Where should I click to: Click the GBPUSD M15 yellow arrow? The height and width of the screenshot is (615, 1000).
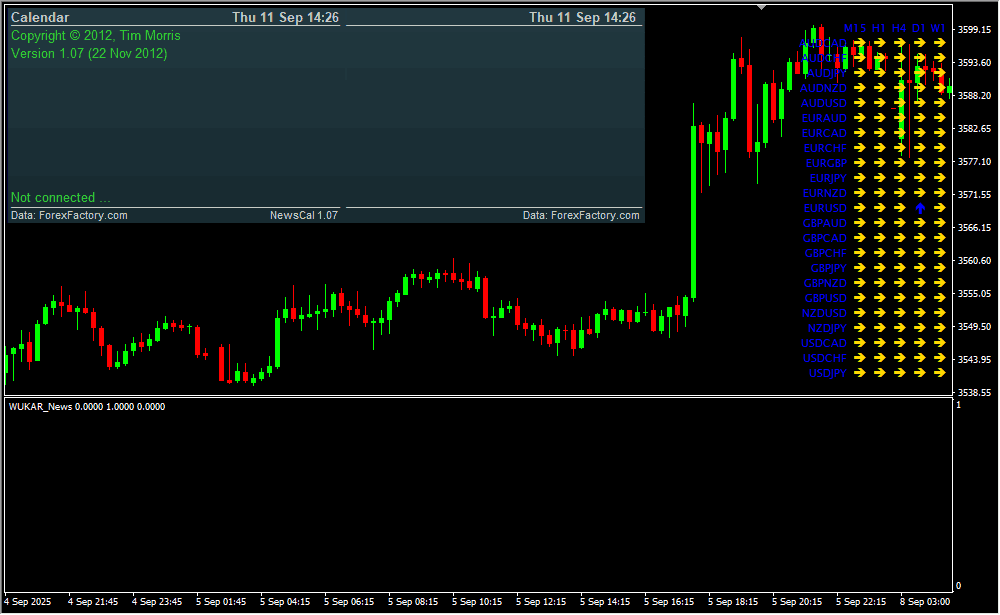859,298
